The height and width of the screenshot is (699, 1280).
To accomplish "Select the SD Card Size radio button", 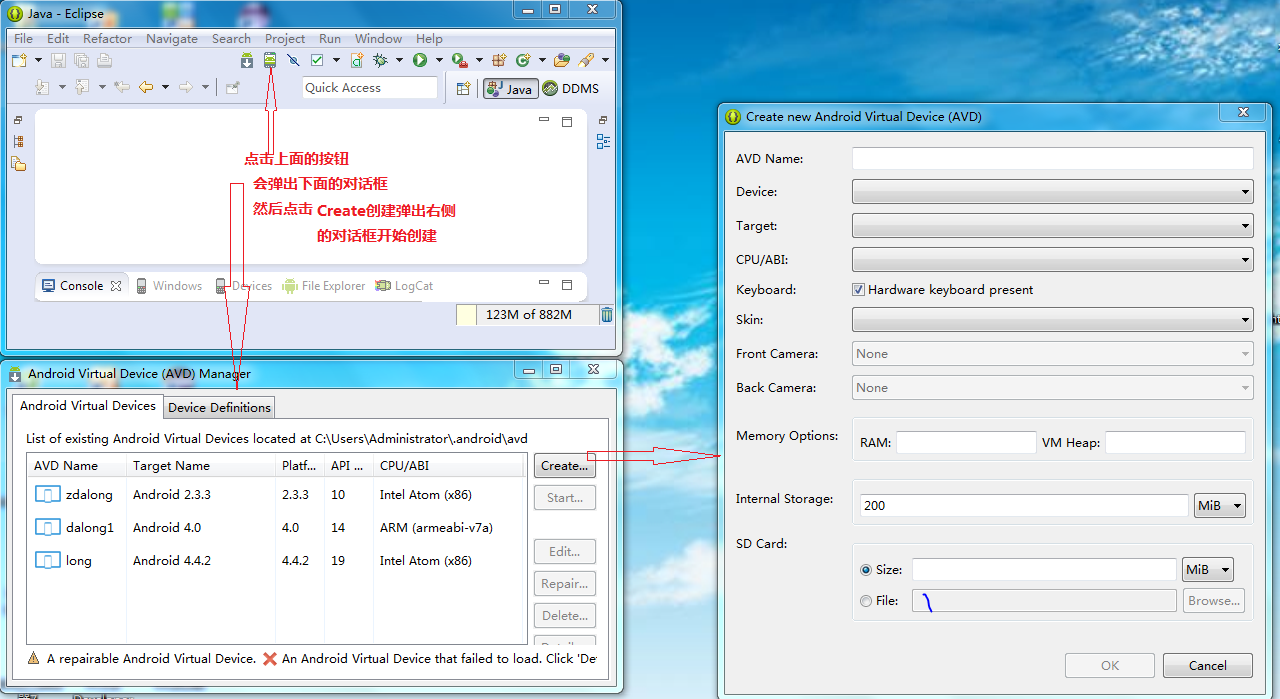I will click(x=866, y=569).
